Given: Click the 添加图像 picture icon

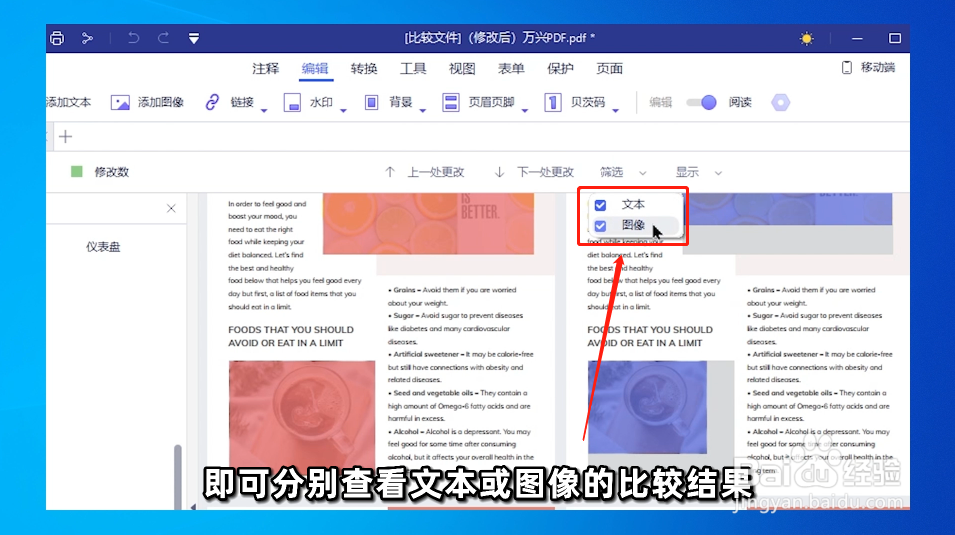Looking at the screenshot, I should pos(120,102).
